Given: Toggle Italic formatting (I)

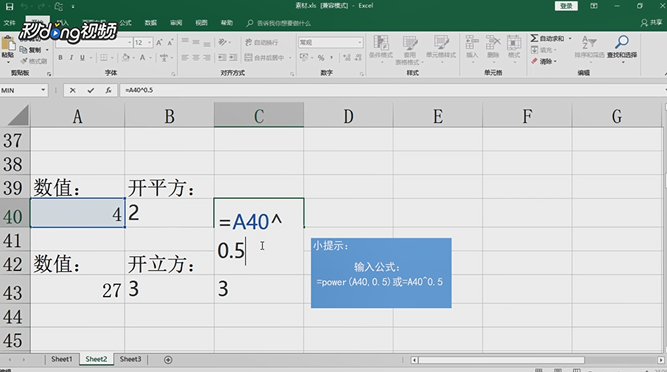Looking at the screenshot, I should [x=71, y=57].
